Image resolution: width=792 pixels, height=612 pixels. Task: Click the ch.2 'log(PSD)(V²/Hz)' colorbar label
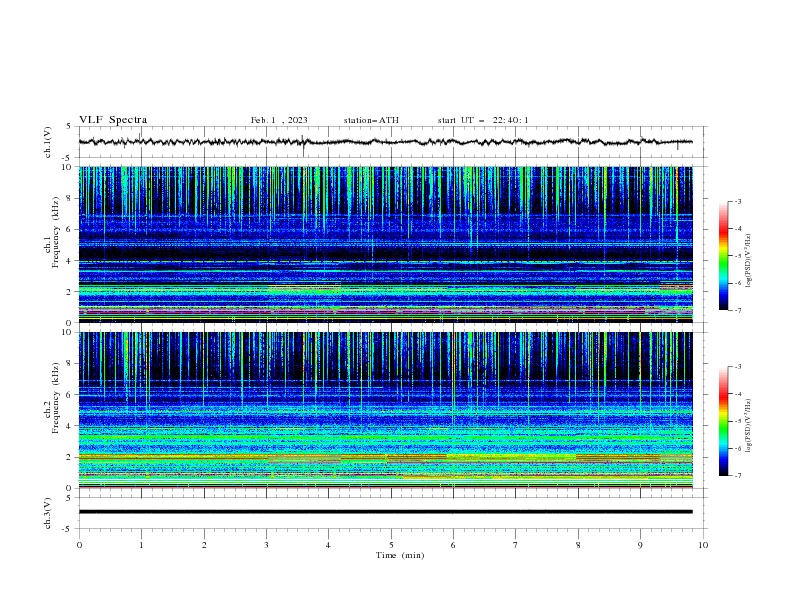click(x=748, y=426)
